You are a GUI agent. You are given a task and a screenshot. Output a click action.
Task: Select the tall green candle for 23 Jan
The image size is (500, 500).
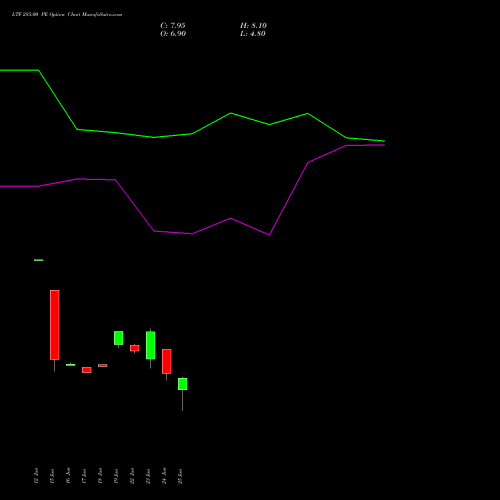pos(151,345)
